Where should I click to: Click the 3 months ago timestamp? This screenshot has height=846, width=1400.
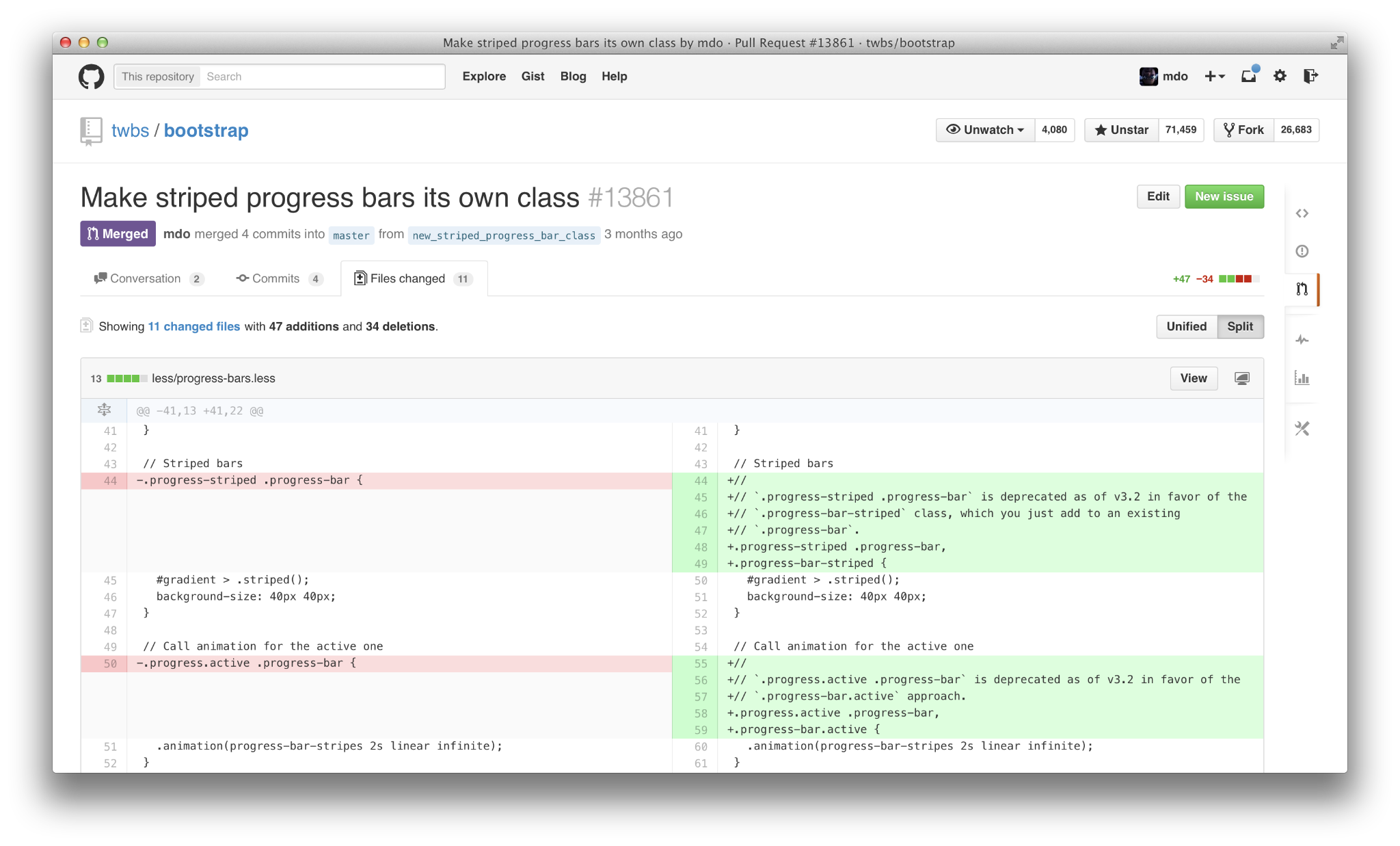click(x=643, y=234)
